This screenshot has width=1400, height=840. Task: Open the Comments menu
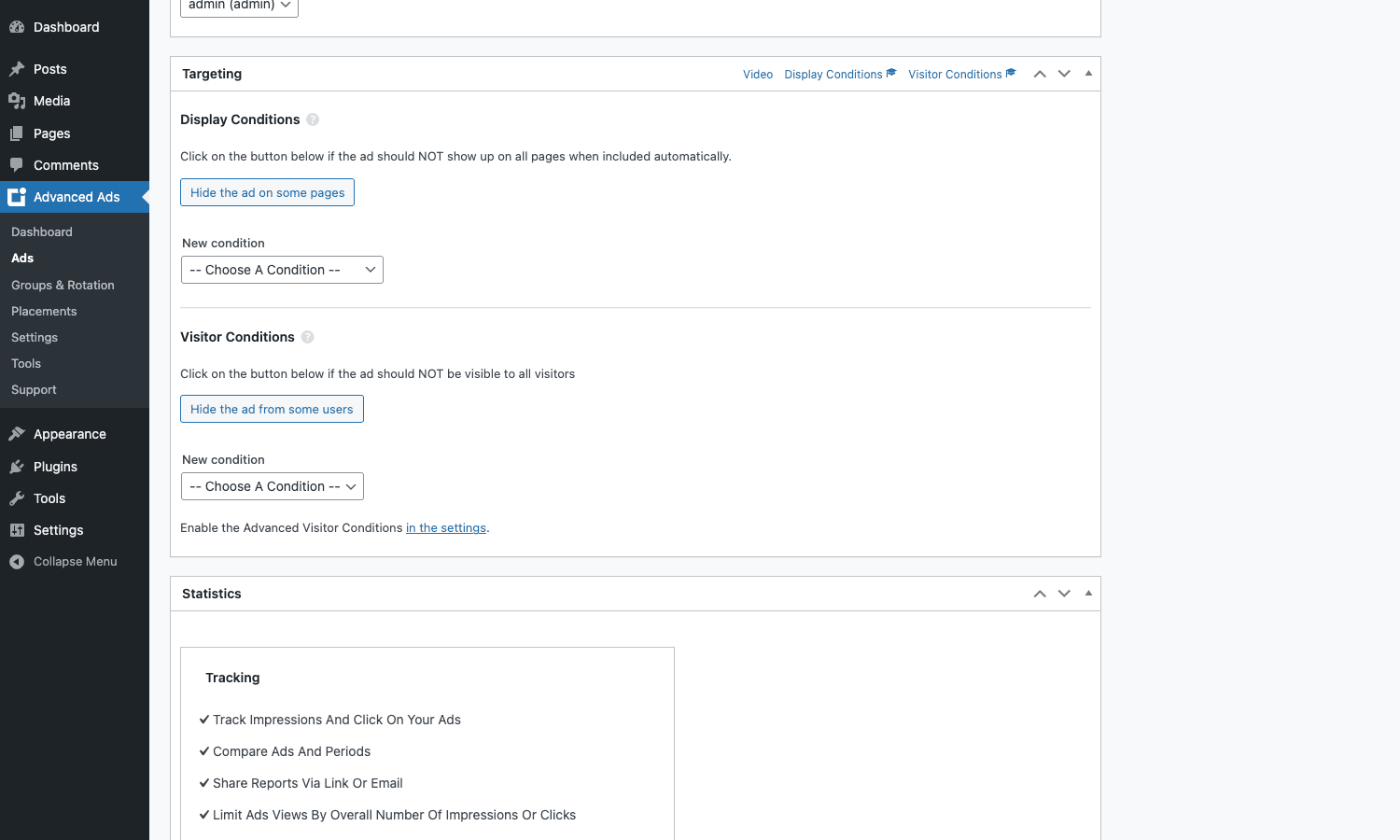tap(66, 165)
